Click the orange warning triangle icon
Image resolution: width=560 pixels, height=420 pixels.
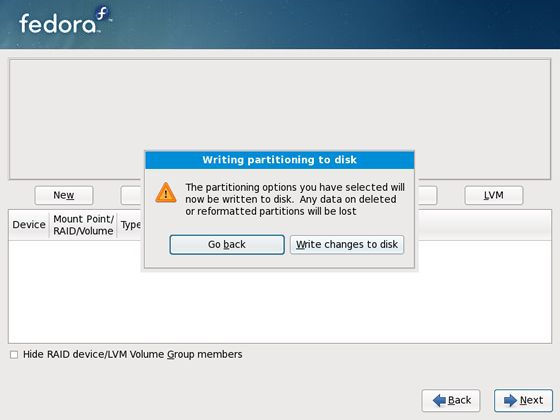(x=166, y=193)
